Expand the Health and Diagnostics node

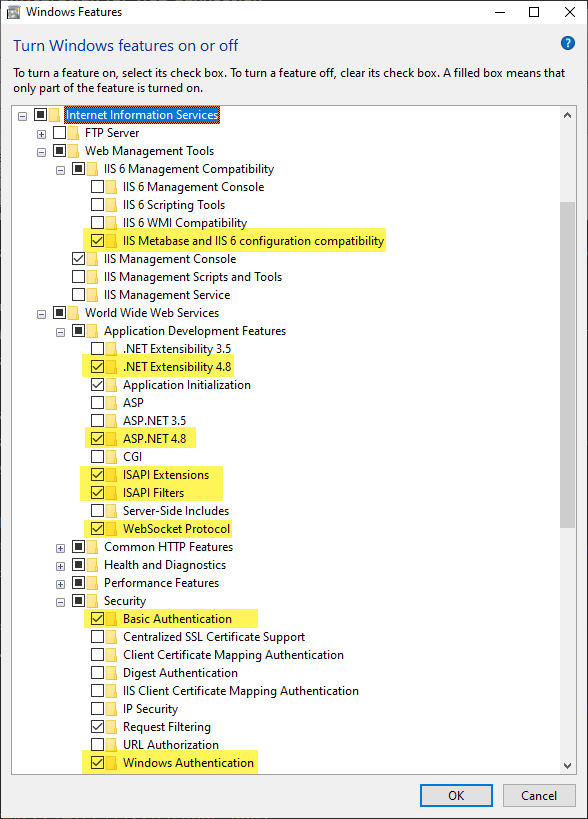pyautogui.click(x=60, y=566)
